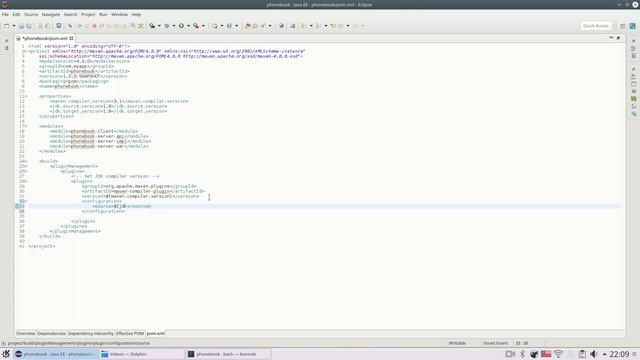This screenshot has height=360, width=640.
Task: Switch to the Overview tab
Action: point(25,333)
